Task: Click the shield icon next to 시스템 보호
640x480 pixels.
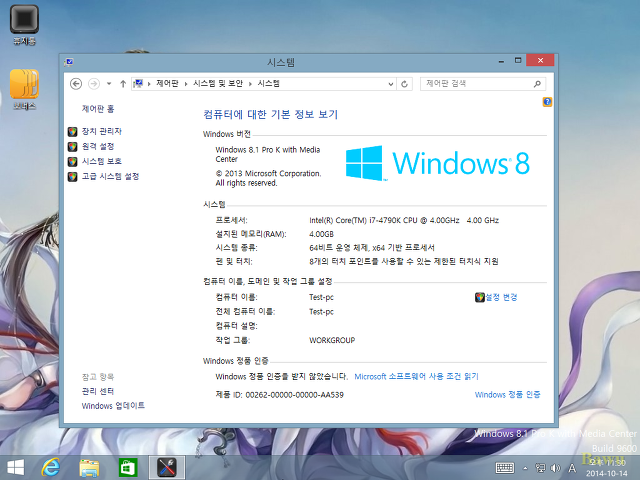Action: point(73,162)
